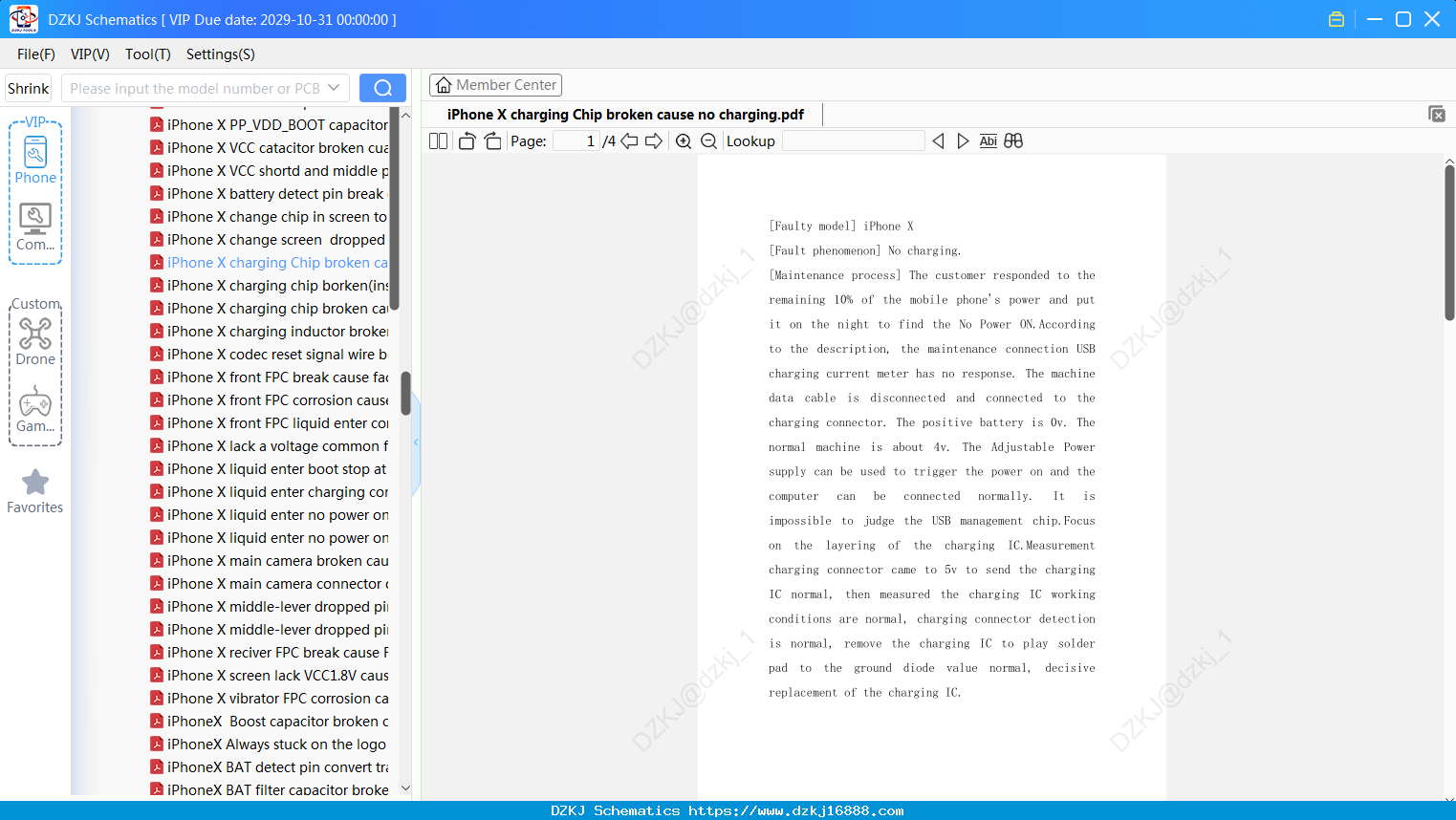Open the Computer schematics category
The image size is (1456, 820).
click(35, 227)
